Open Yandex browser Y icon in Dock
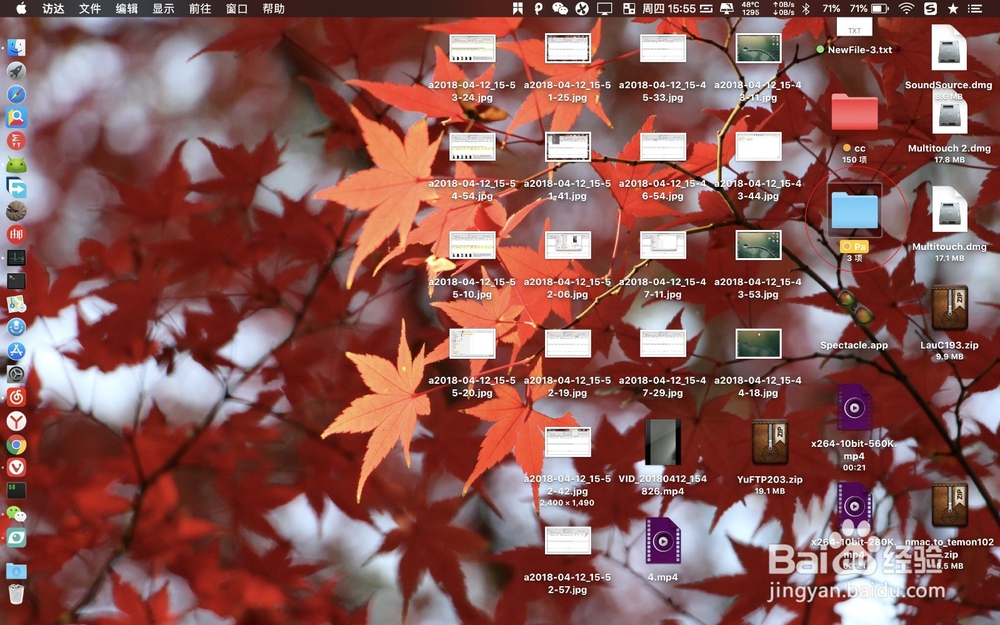The width and height of the screenshot is (1000, 625). click(x=17, y=421)
